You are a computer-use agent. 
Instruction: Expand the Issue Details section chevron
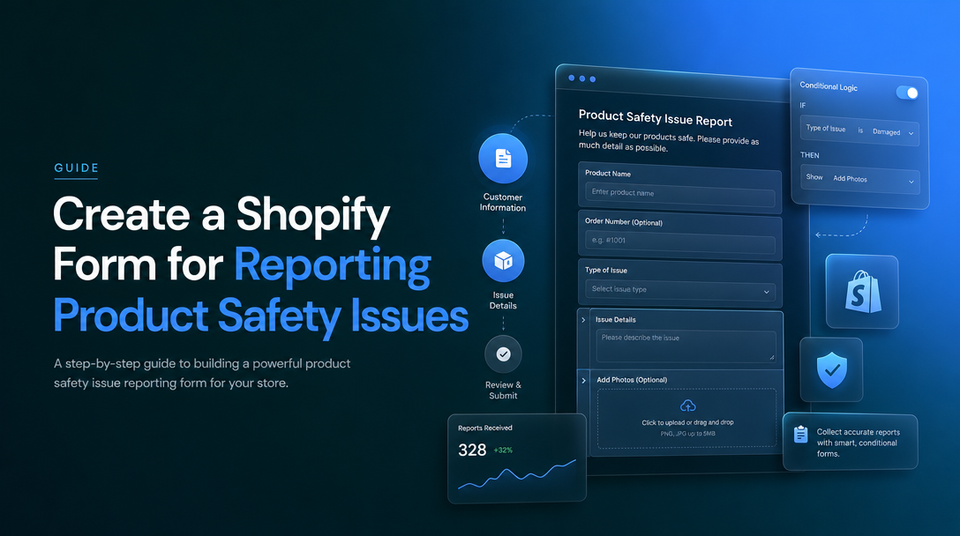pyautogui.click(x=583, y=320)
